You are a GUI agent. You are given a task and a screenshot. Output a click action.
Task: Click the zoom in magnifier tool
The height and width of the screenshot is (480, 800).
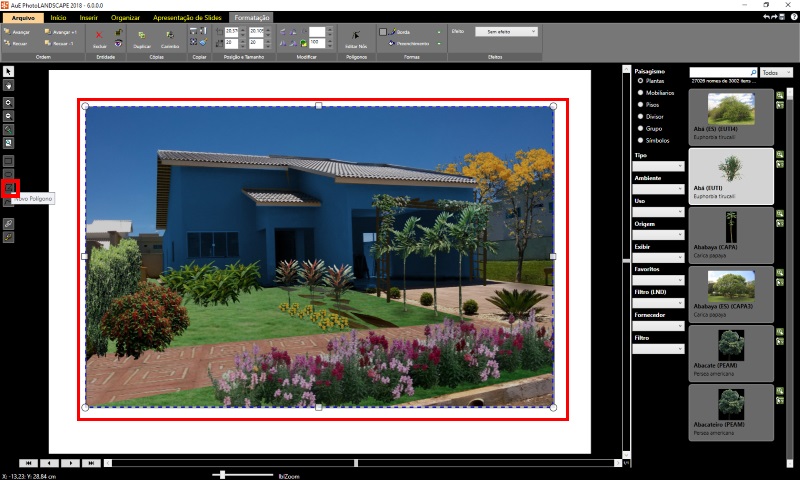click(x=8, y=103)
